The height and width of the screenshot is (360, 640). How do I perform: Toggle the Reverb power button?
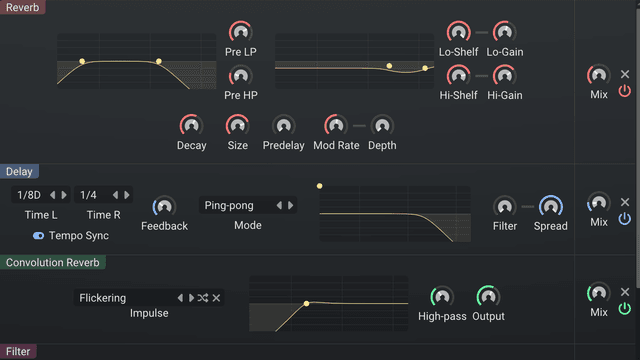[624, 91]
